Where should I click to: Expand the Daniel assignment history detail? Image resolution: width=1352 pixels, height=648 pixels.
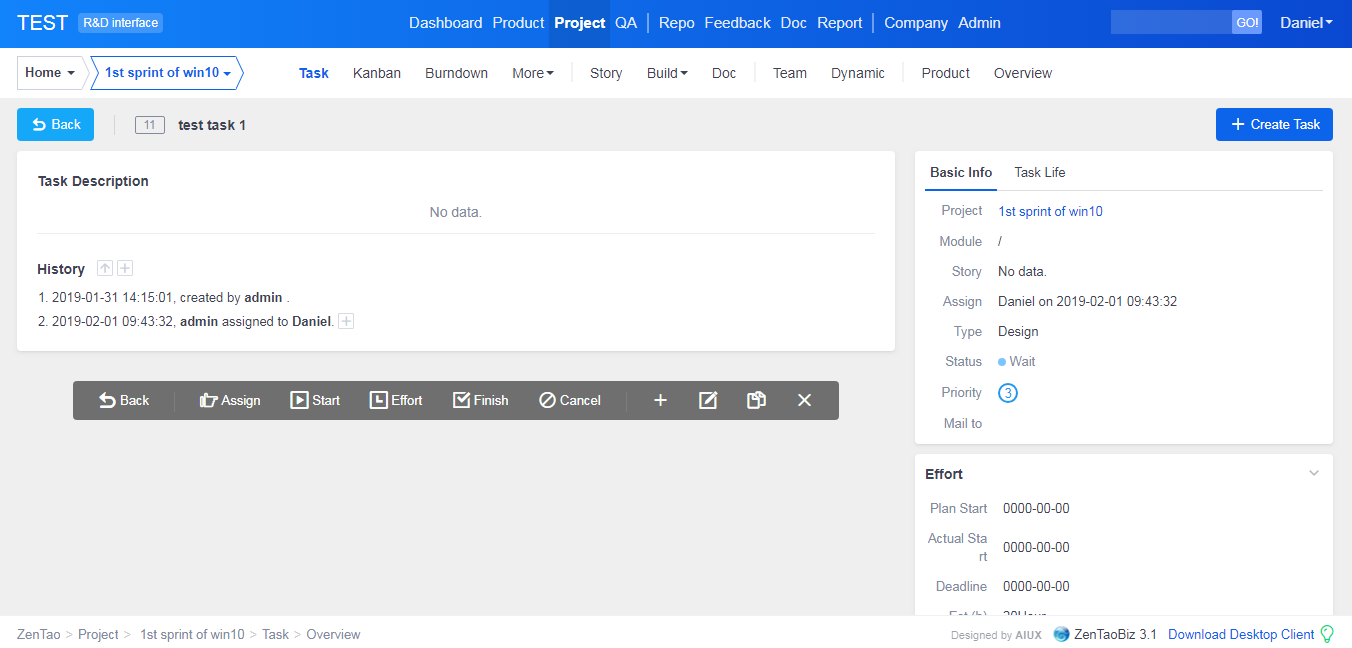click(346, 321)
